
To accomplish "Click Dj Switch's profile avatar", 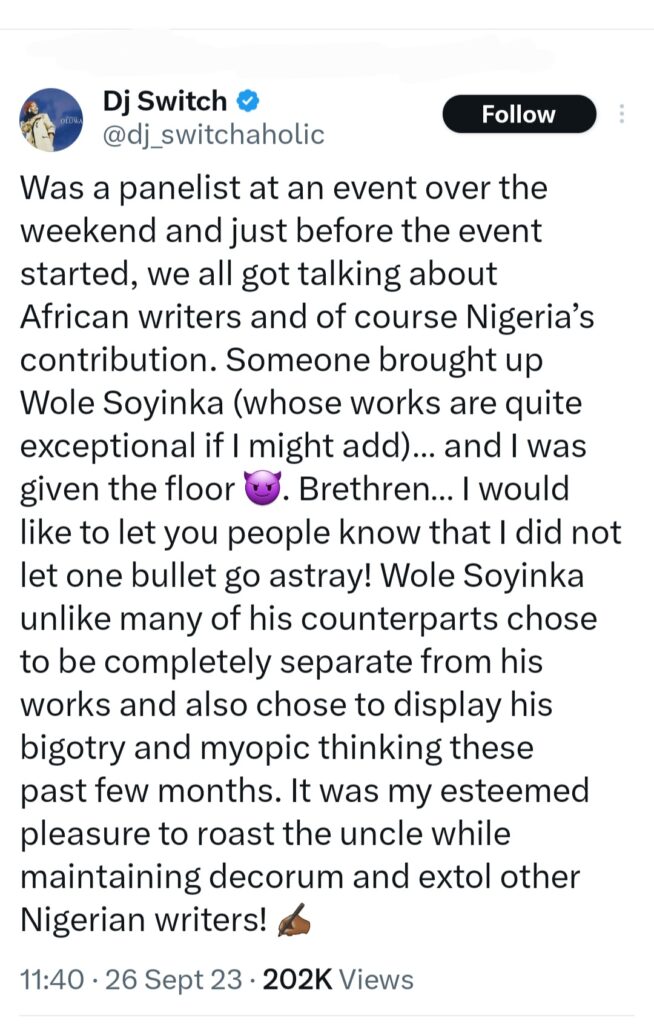I will 50,118.
